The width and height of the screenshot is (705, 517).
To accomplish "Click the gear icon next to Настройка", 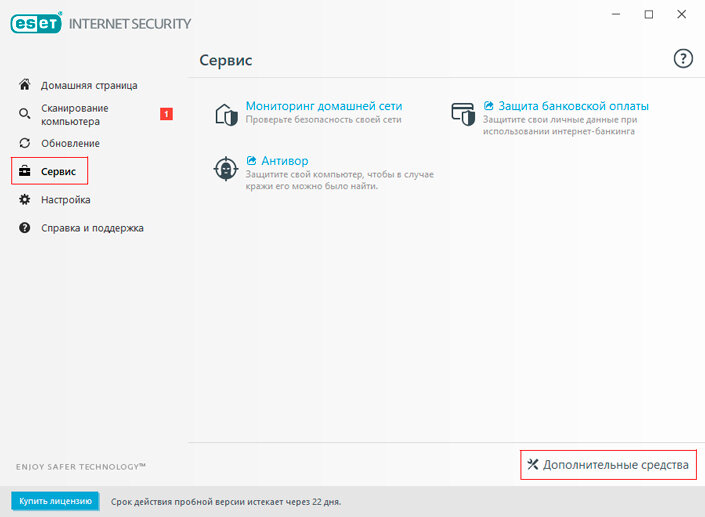I will [25, 199].
